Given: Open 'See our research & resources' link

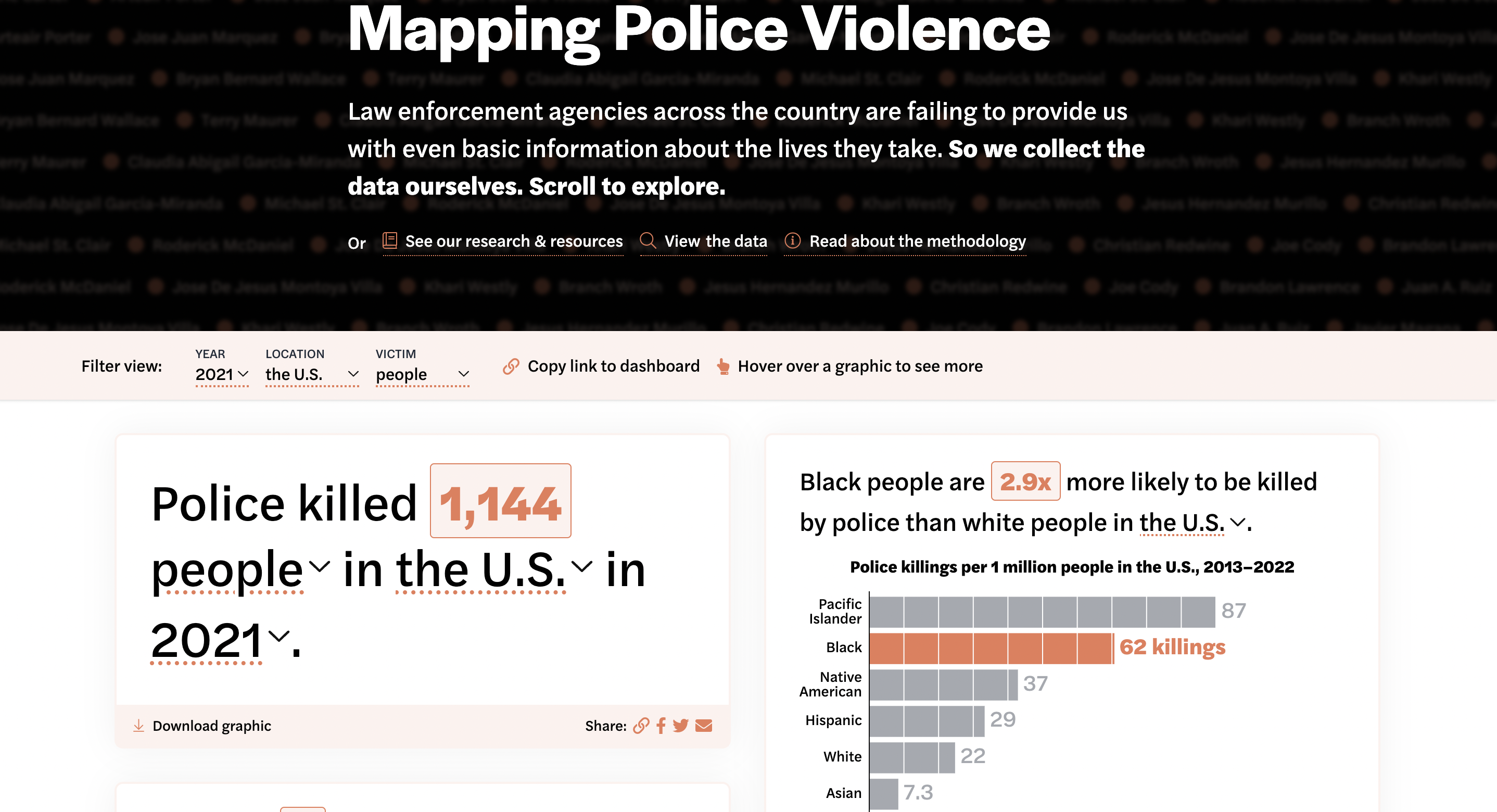Looking at the screenshot, I should point(514,240).
